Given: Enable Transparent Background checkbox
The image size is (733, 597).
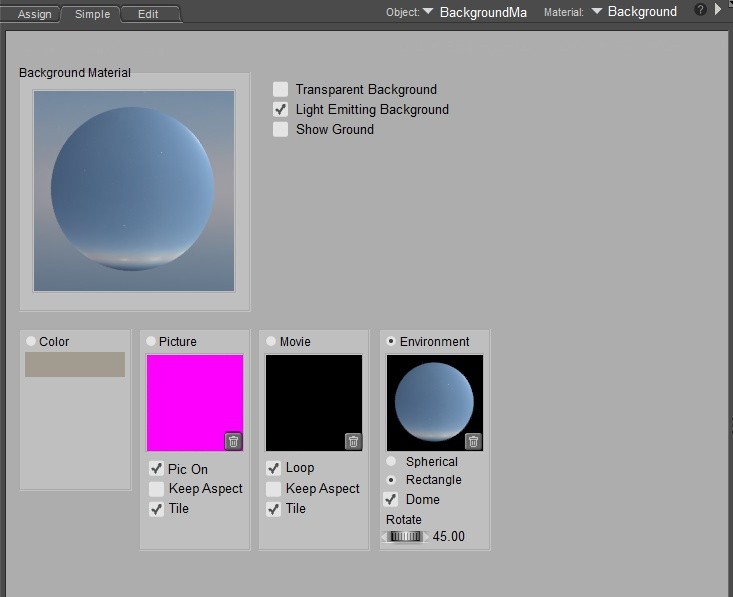Looking at the screenshot, I should tap(281, 90).
